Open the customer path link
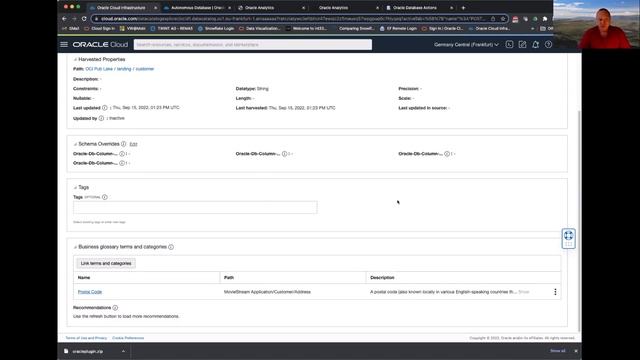 tap(145, 69)
